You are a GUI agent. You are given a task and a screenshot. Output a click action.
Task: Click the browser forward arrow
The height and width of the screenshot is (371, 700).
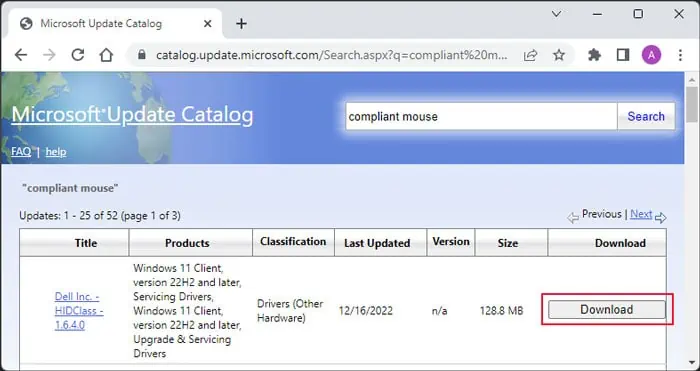50,55
